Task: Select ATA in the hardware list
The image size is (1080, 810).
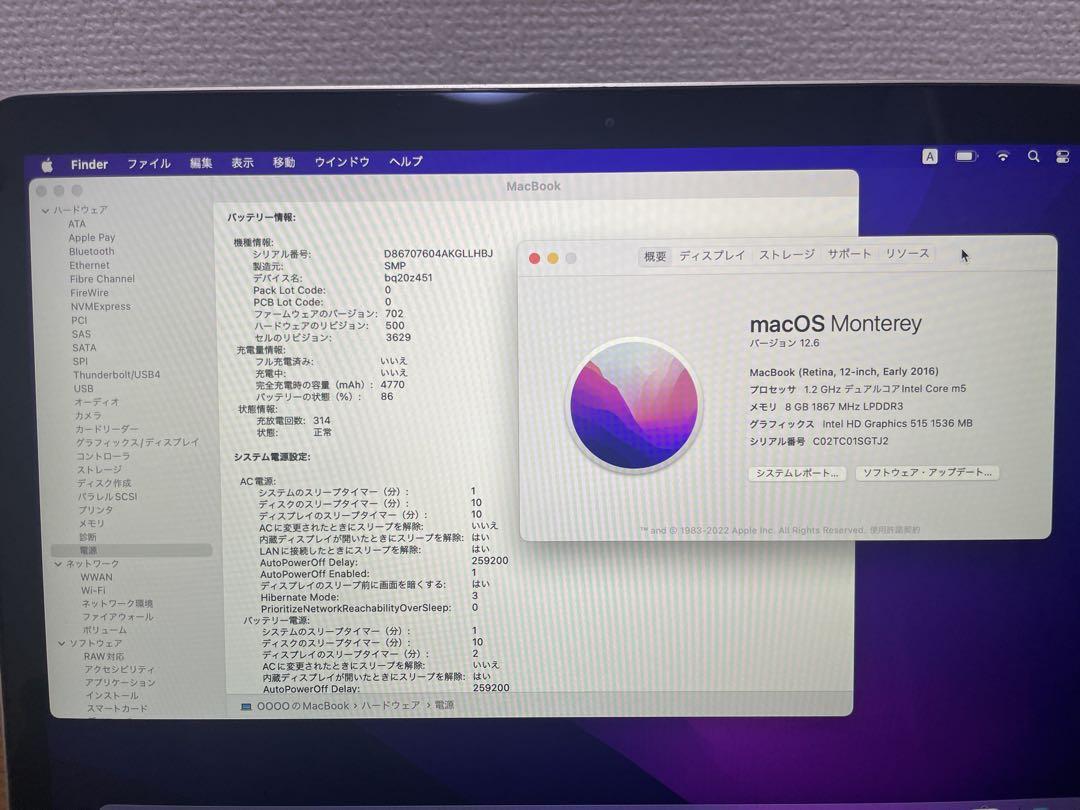Action: tap(77, 224)
